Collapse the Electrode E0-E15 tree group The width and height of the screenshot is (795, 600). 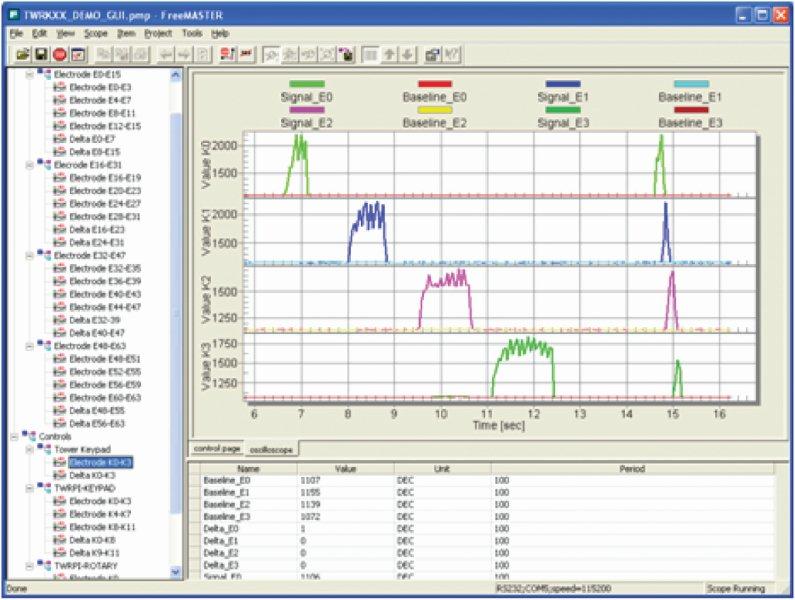[x=28, y=74]
